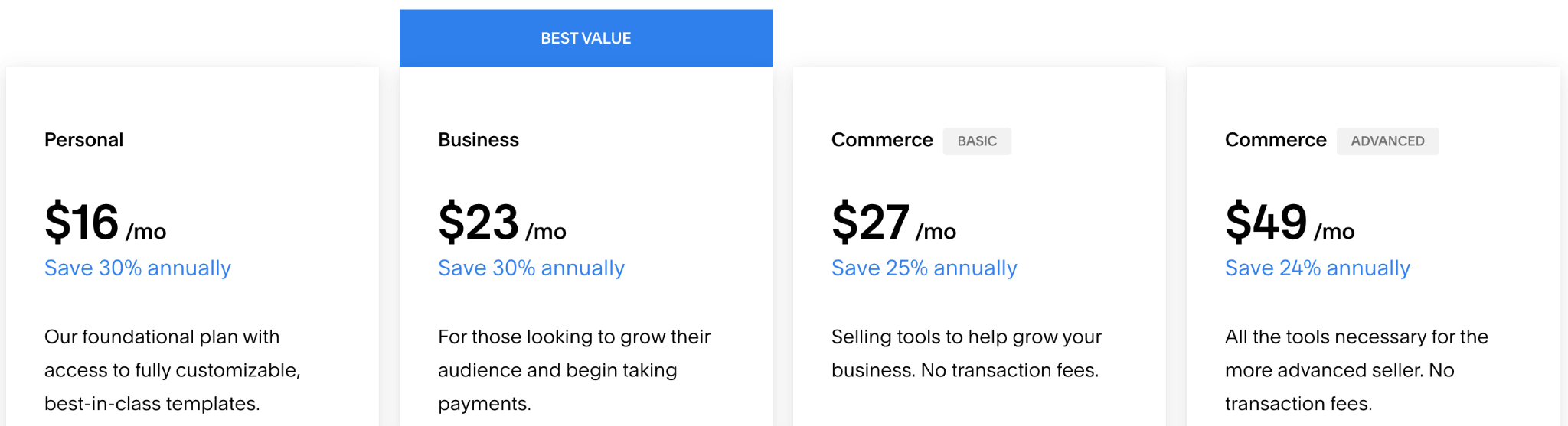Select the Commerce title beside BASIC badge
Image resolution: width=1568 pixels, height=426 pixels.
click(x=882, y=140)
